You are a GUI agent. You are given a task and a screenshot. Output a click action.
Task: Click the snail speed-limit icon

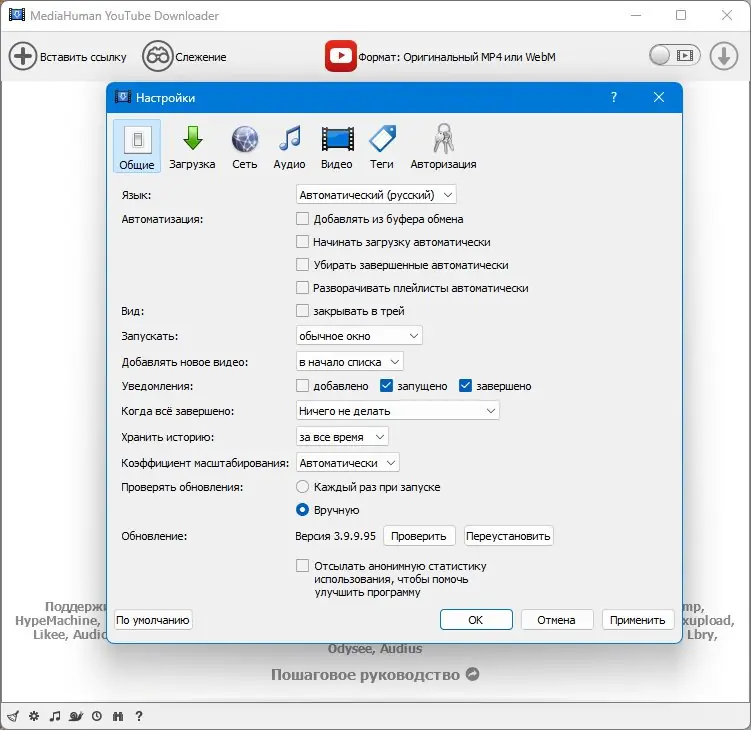[x=76, y=716]
